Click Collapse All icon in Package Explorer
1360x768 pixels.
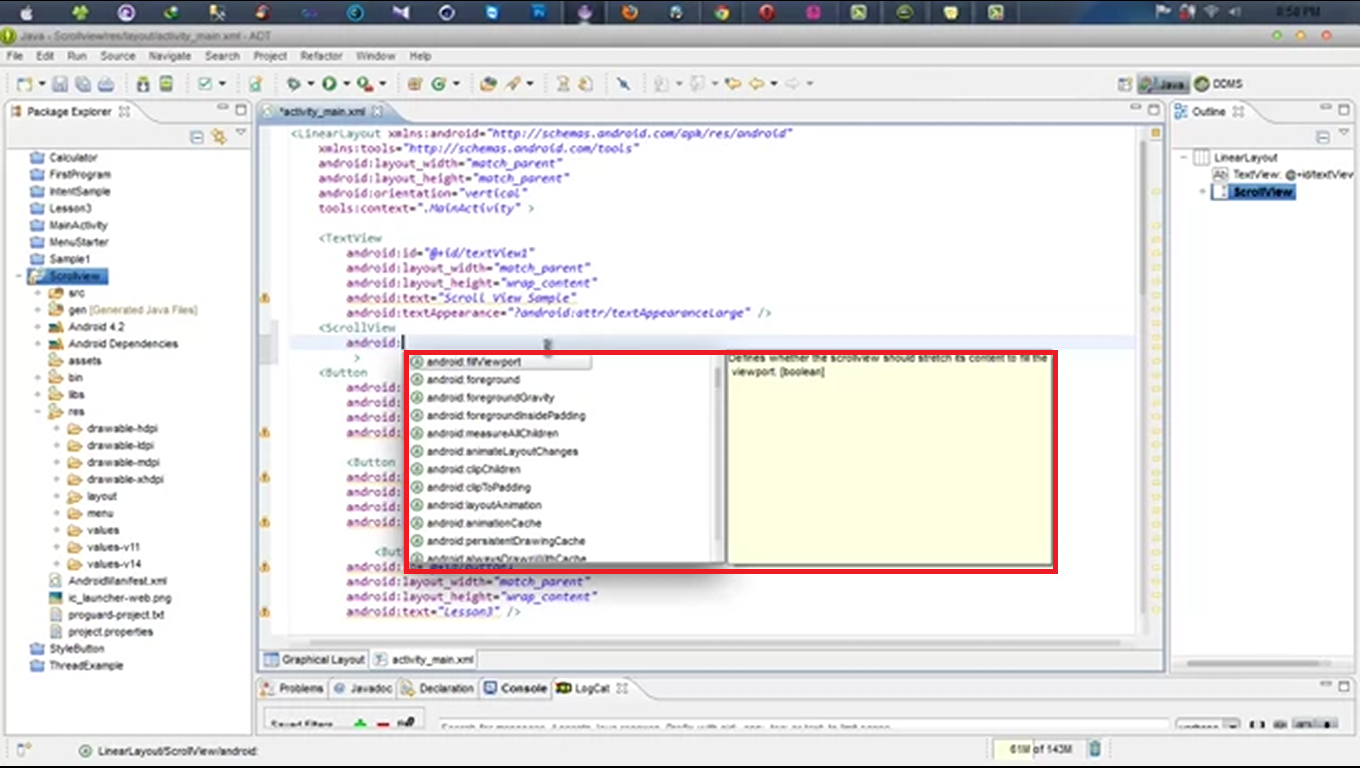click(x=197, y=137)
